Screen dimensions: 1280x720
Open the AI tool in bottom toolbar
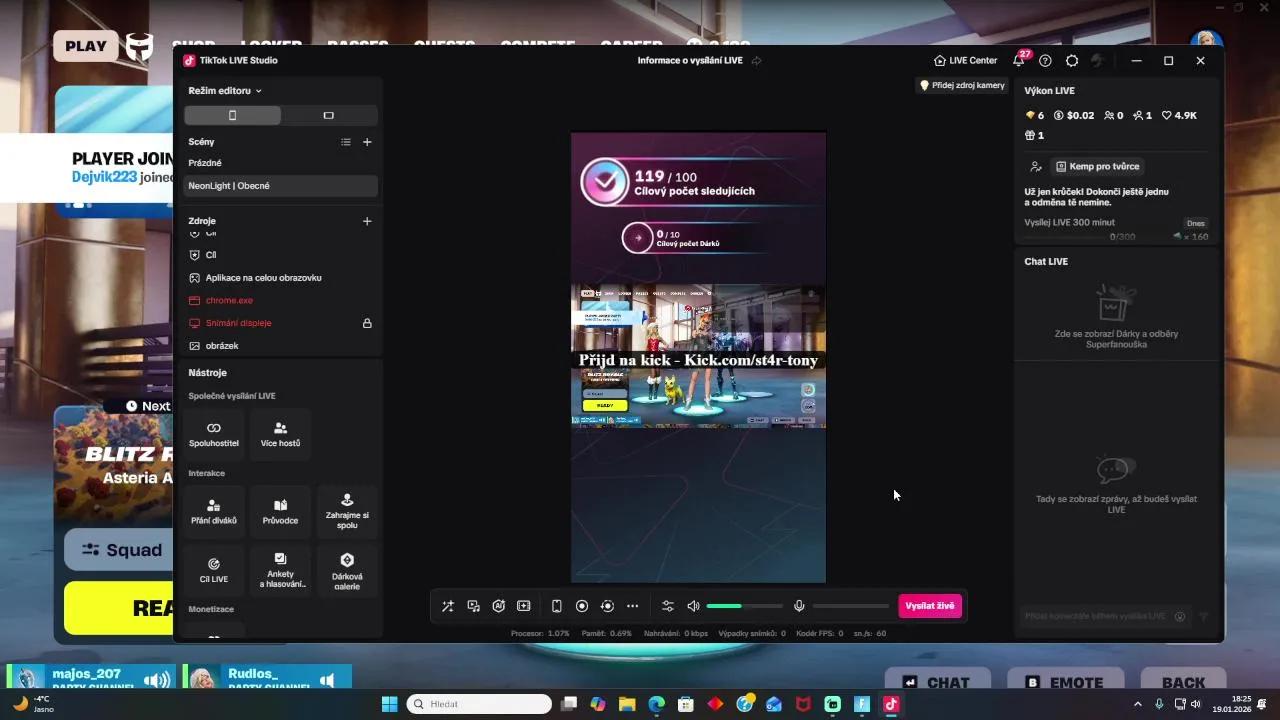(498, 606)
